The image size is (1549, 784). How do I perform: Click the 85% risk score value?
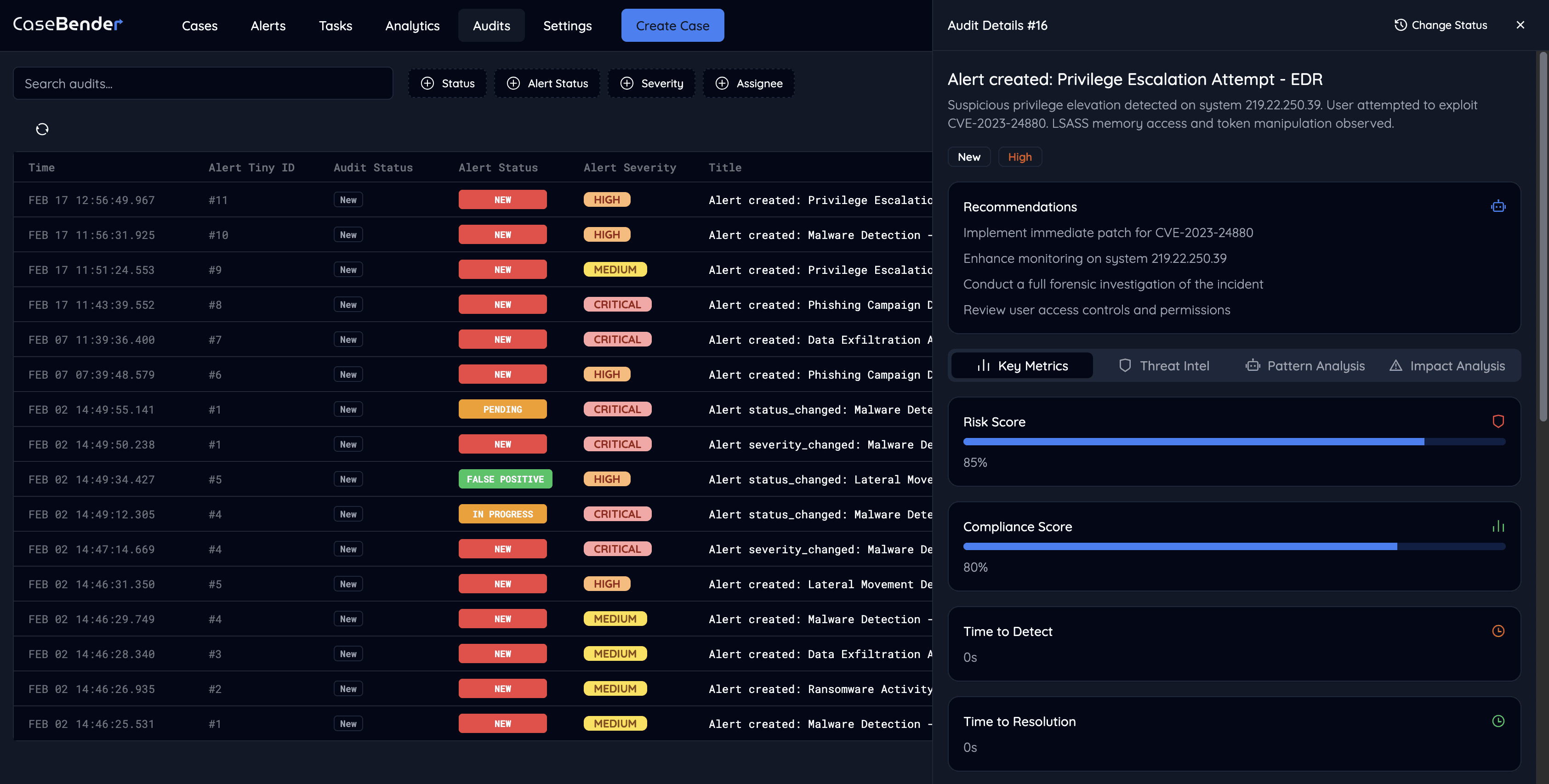point(975,462)
